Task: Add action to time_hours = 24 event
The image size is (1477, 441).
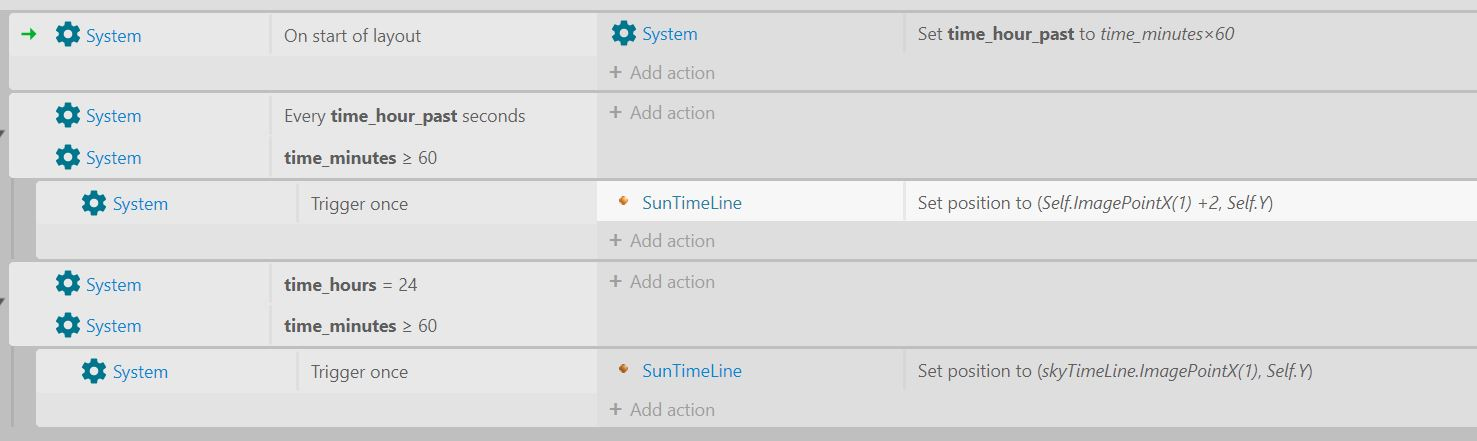Action: click(662, 282)
